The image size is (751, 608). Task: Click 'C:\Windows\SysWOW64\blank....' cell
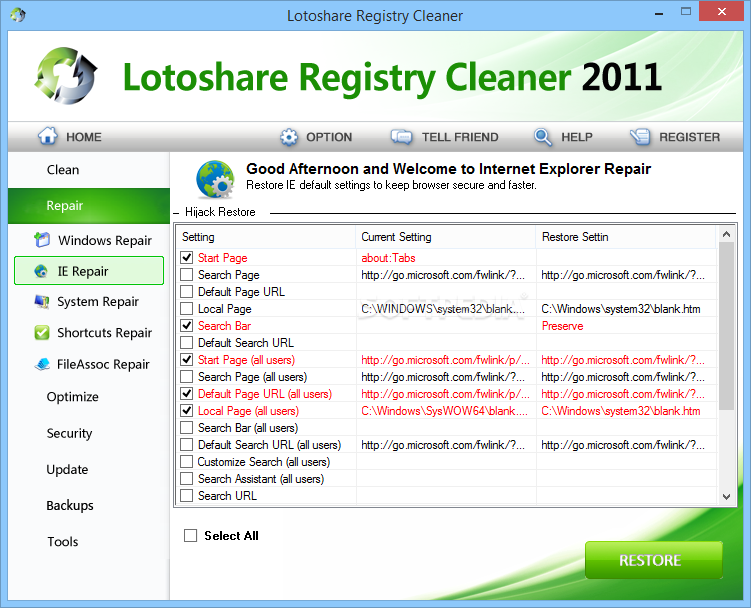[444, 411]
